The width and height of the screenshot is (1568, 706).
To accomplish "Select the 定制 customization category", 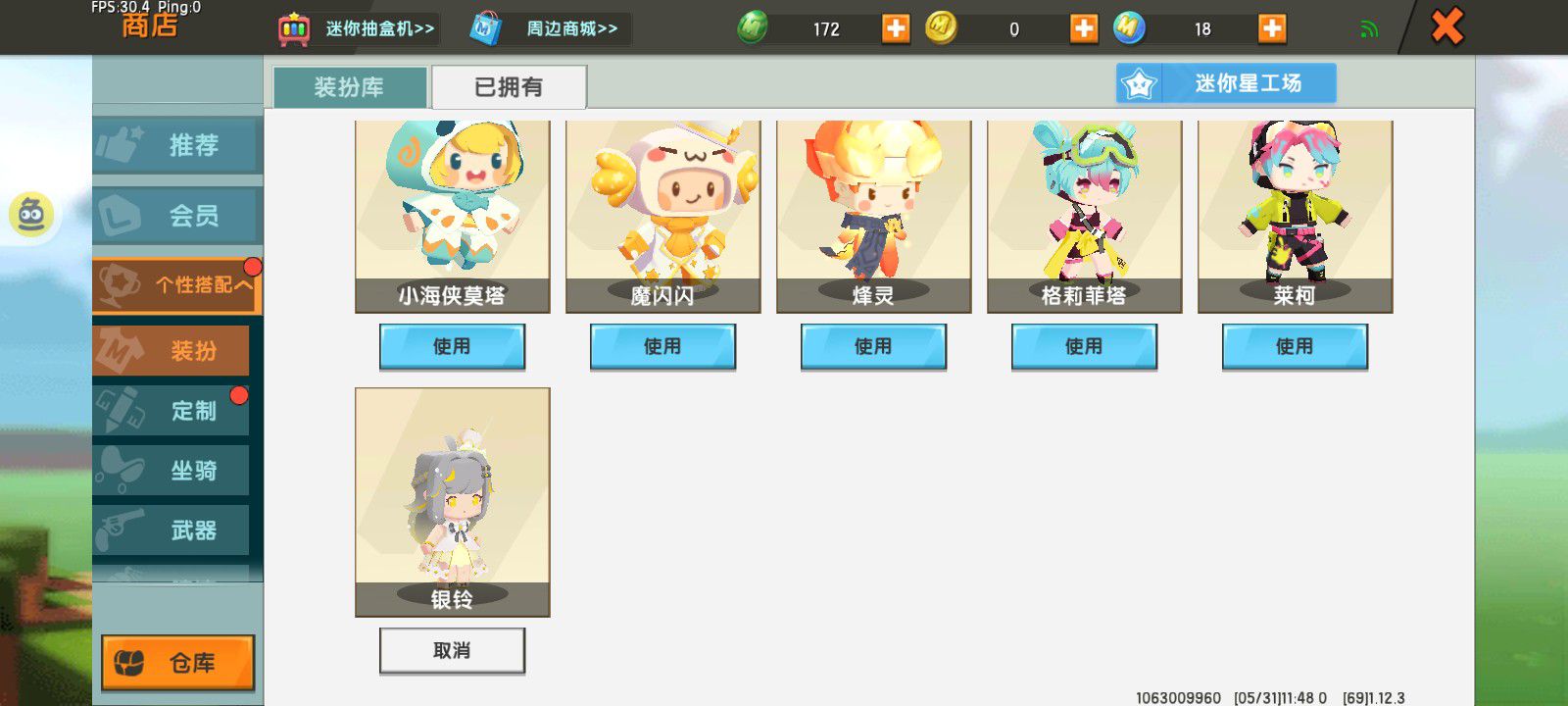I will tap(171, 410).
